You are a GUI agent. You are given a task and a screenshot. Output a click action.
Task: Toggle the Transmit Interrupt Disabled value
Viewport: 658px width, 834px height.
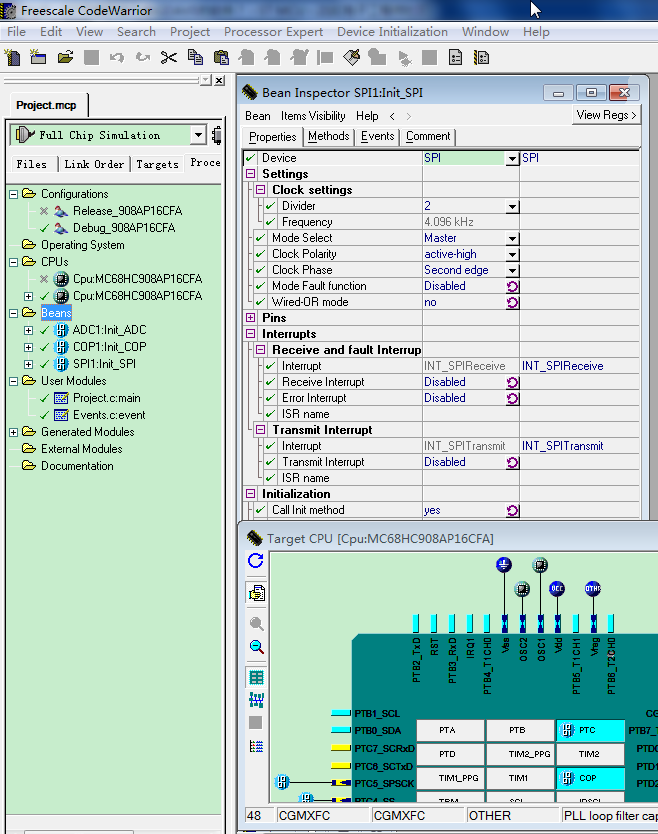[512, 463]
